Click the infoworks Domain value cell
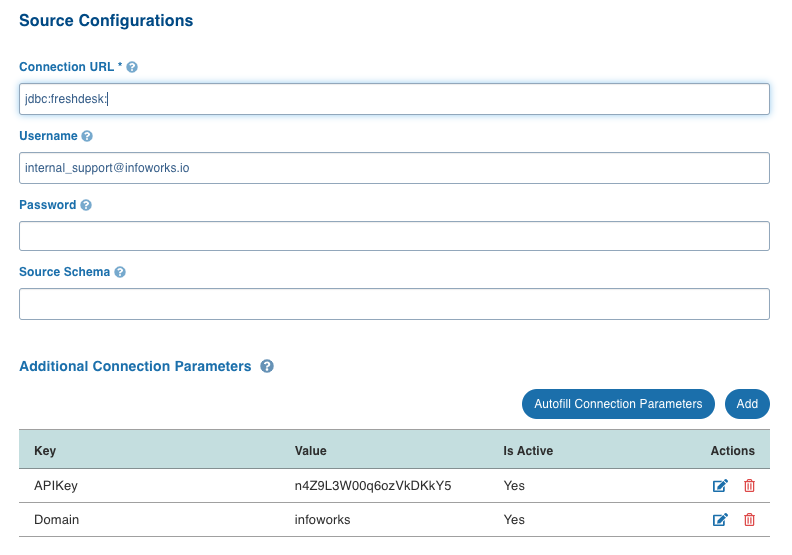The height and width of the screenshot is (555, 792). (x=322, y=520)
